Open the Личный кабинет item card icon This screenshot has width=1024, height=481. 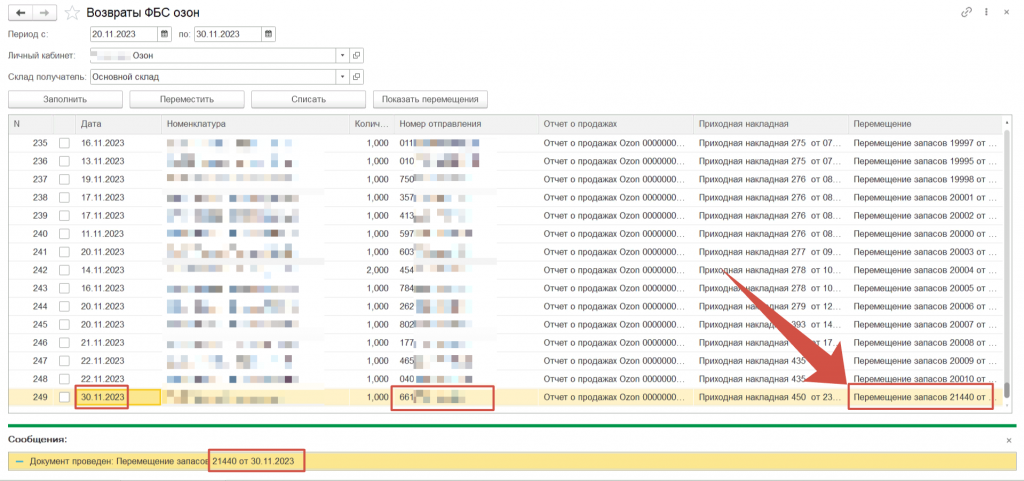point(357,55)
